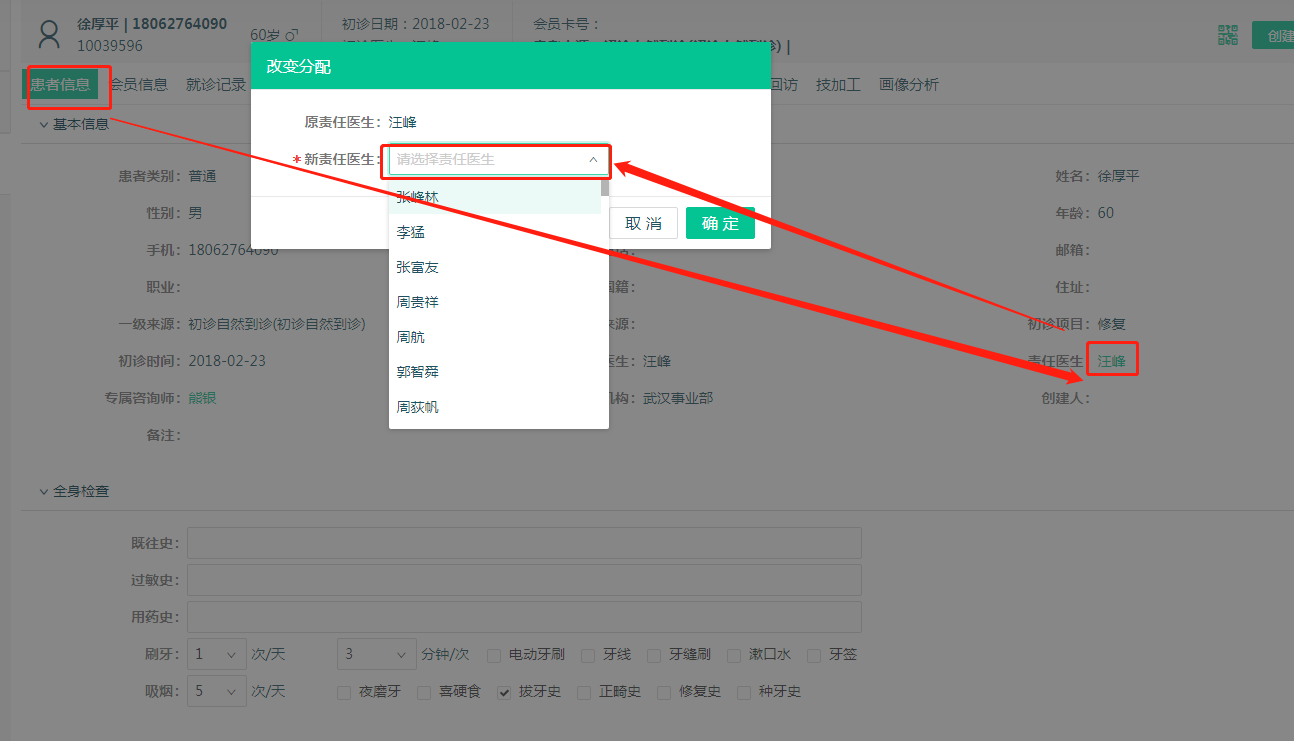Screen dimensions: 1294x741
Task: Select 李猛 from the doctor list
Action: [410, 232]
